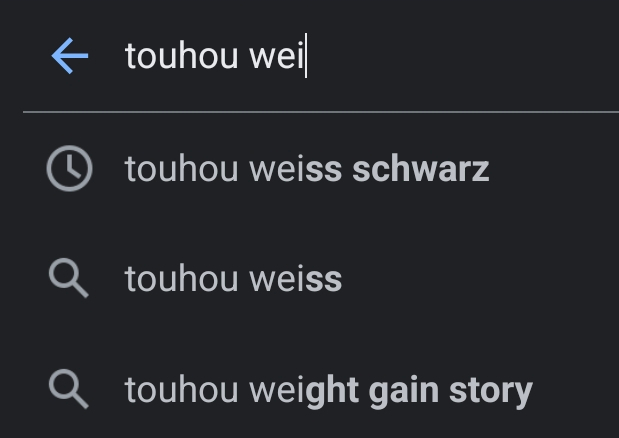This screenshot has width=619, height=438.
Task: Click "wei" in the search input
Action: (x=276, y=57)
